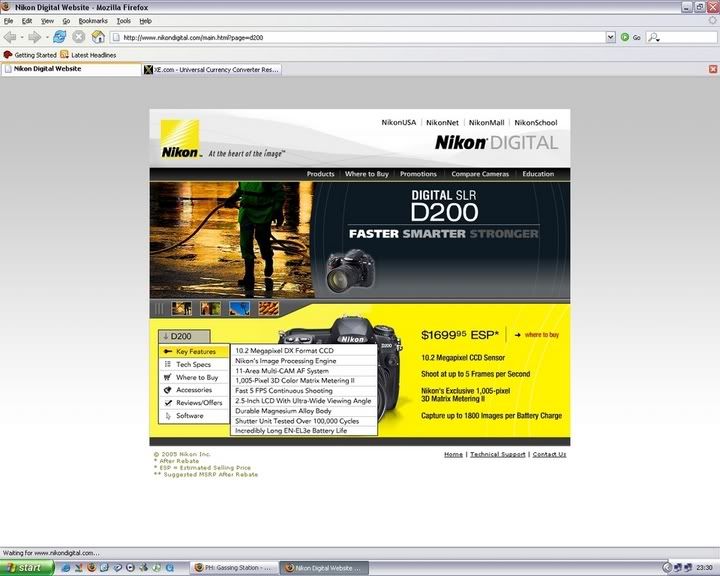Follow the NikonUSA header link
The height and width of the screenshot is (576, 720).
point(399,123)
